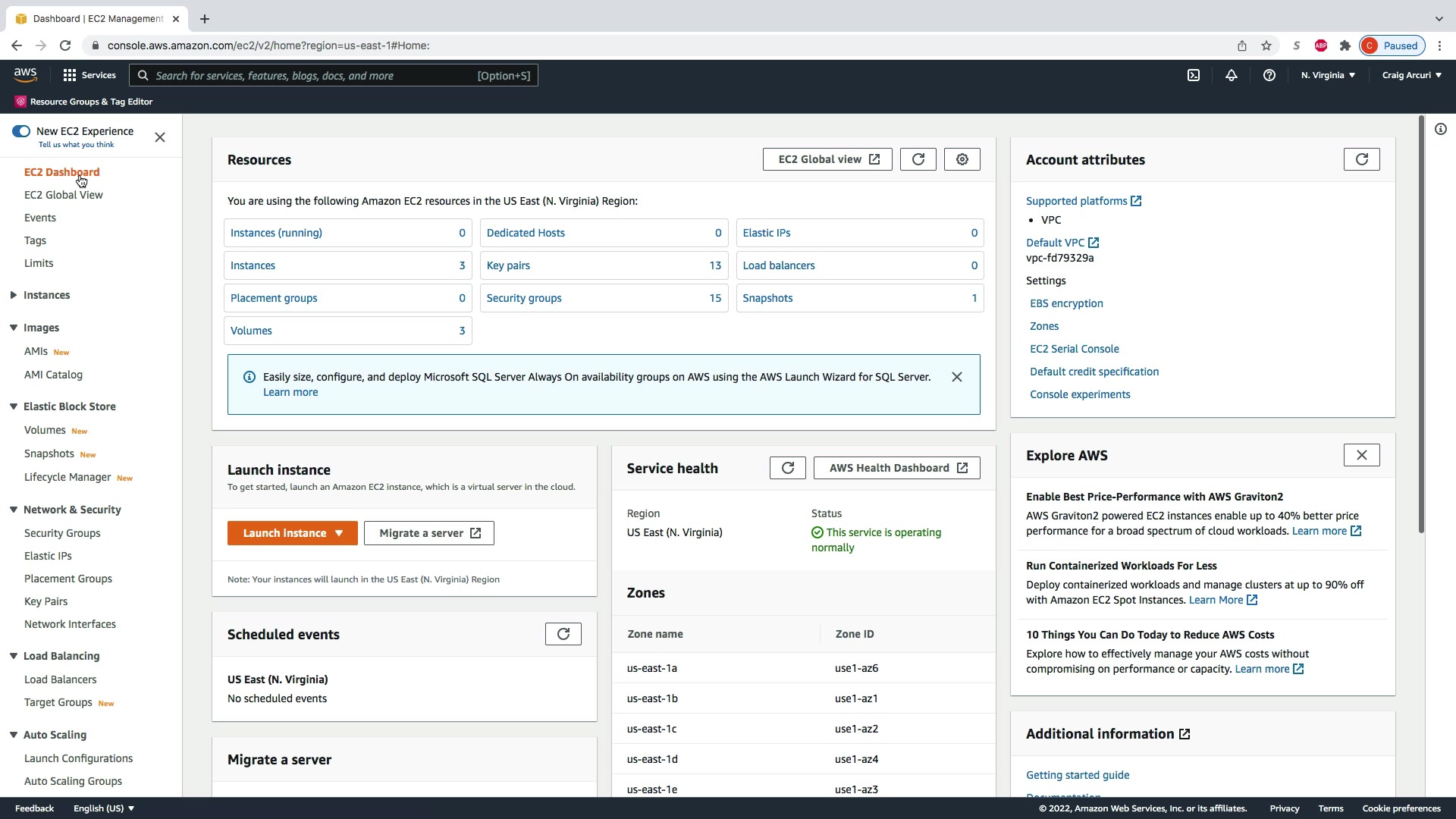1456x819 pixels.
Task: Refresh Scheduled events list
Action: pos(563,634)
